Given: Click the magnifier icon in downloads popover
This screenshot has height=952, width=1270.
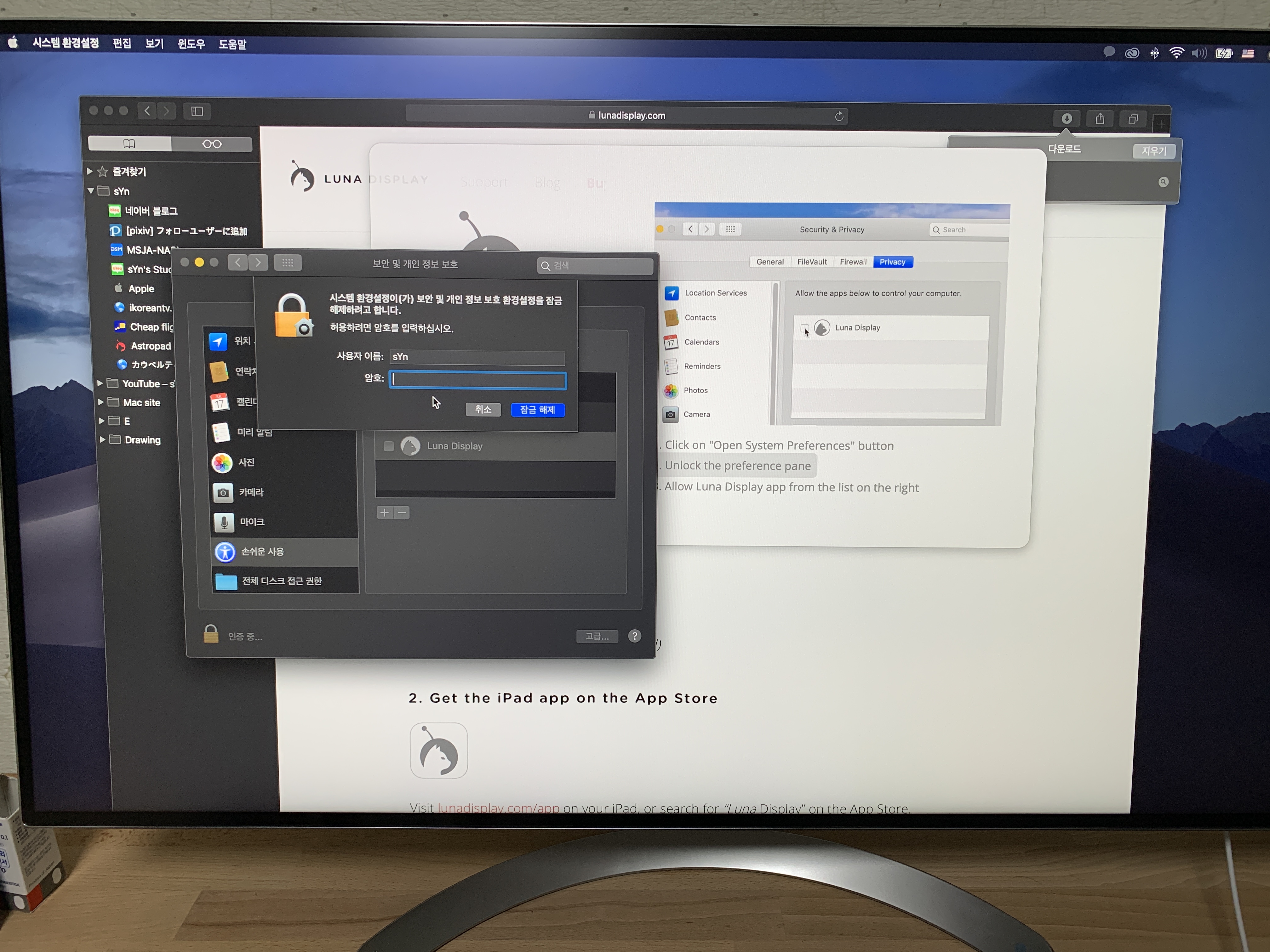Looking at the screenshot, I should tap(1163, 182).
